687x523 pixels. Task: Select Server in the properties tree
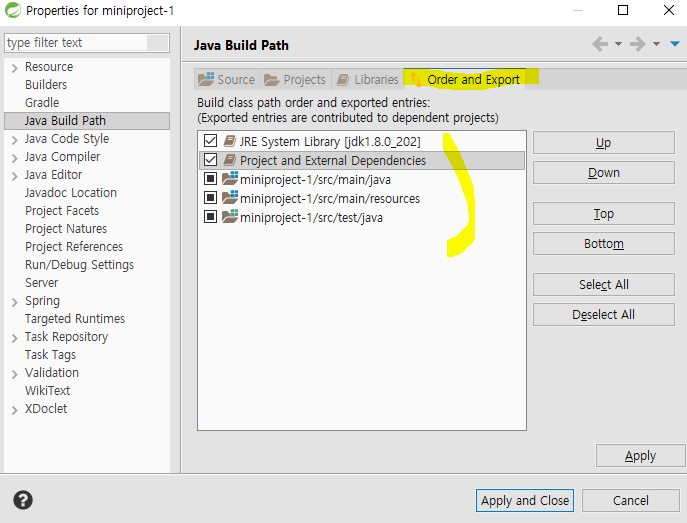coord(41,283)
